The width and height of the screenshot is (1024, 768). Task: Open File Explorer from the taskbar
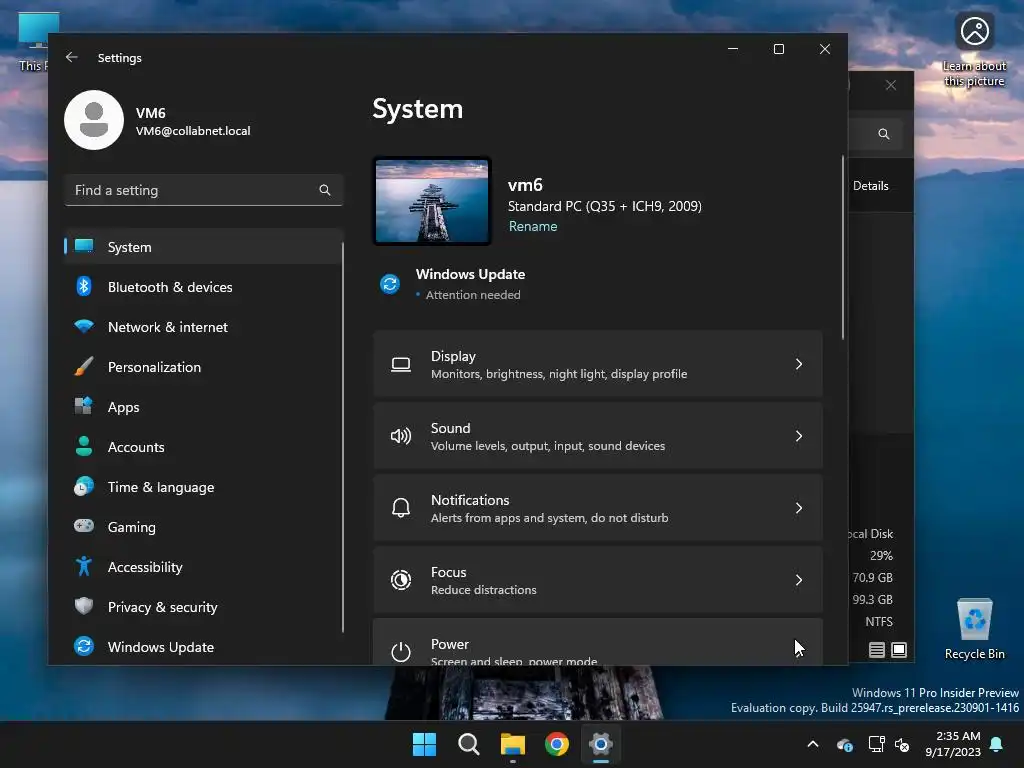(x=513, y=744)
